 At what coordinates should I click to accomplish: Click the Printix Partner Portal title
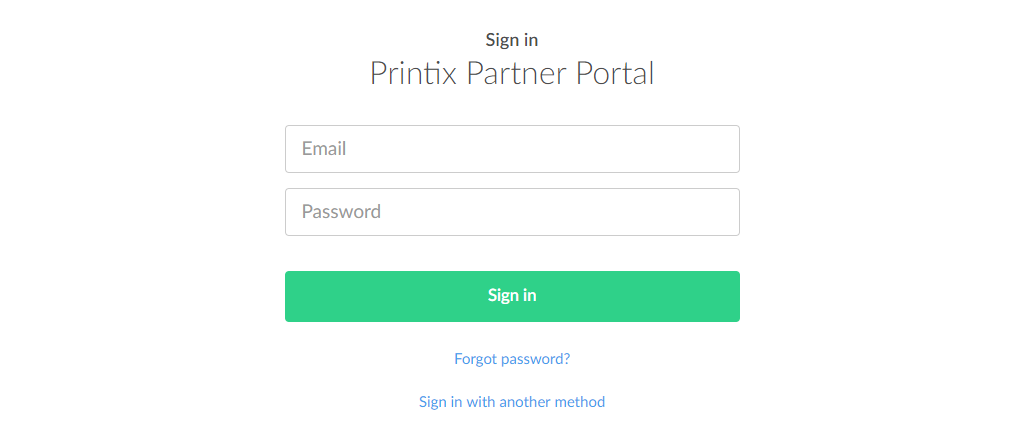click(512, 73)
